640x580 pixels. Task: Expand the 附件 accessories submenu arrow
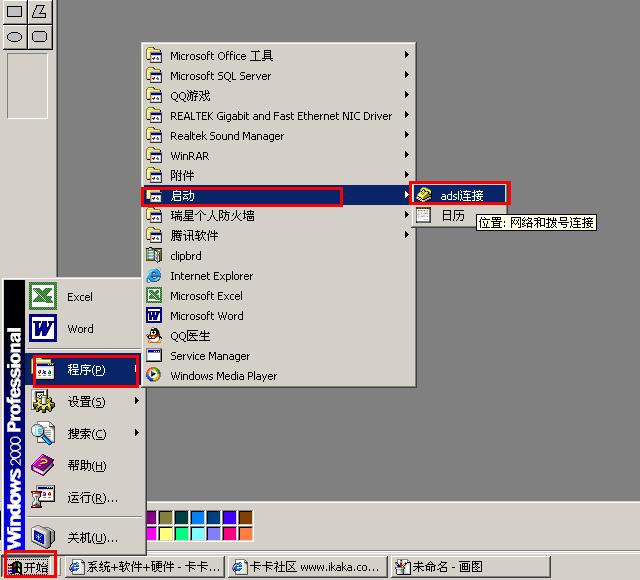coord(407,175)
